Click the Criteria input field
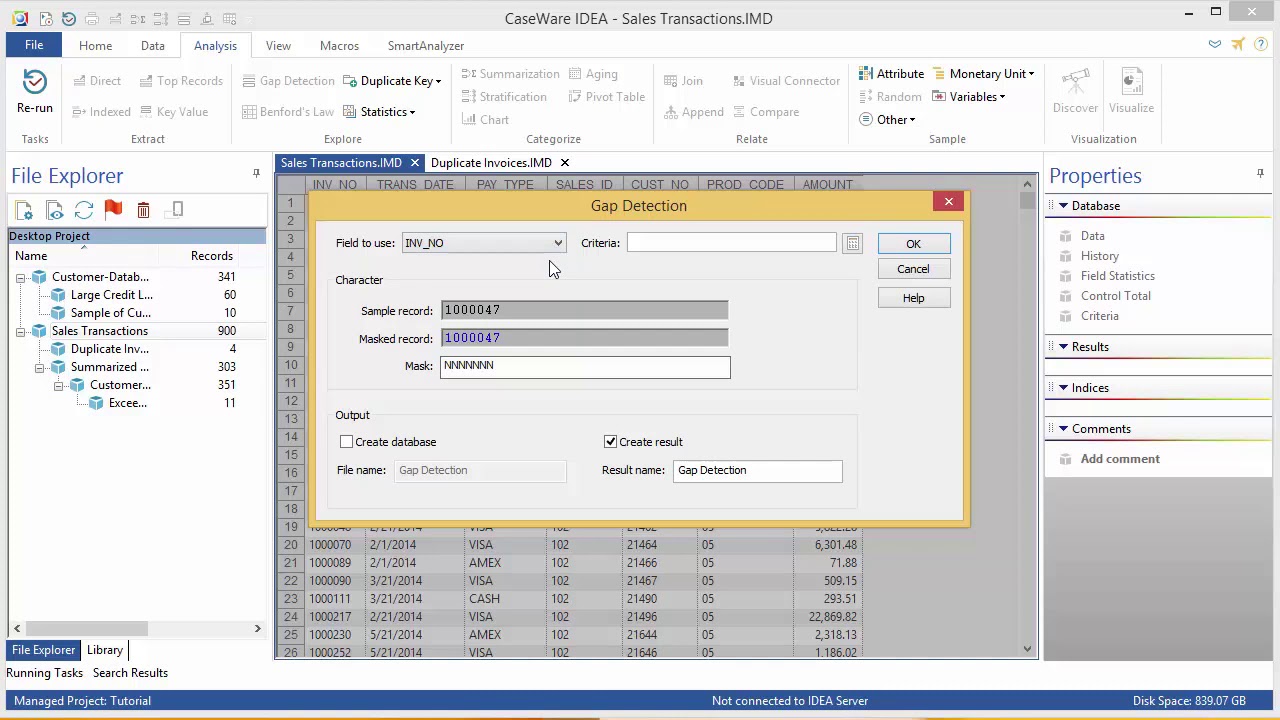This screenshot has height=720, width=1280. pyautogui.click(x=732, y=243)
